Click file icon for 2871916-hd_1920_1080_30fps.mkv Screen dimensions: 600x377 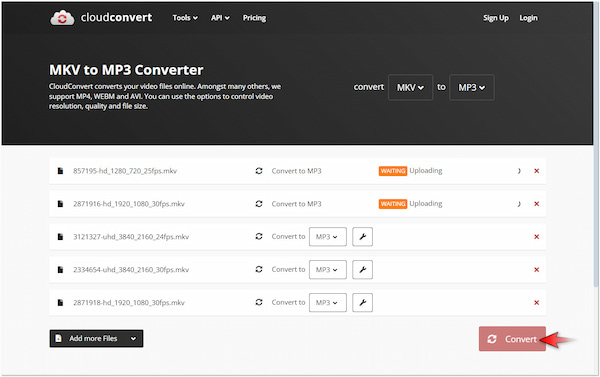(60, 204)
